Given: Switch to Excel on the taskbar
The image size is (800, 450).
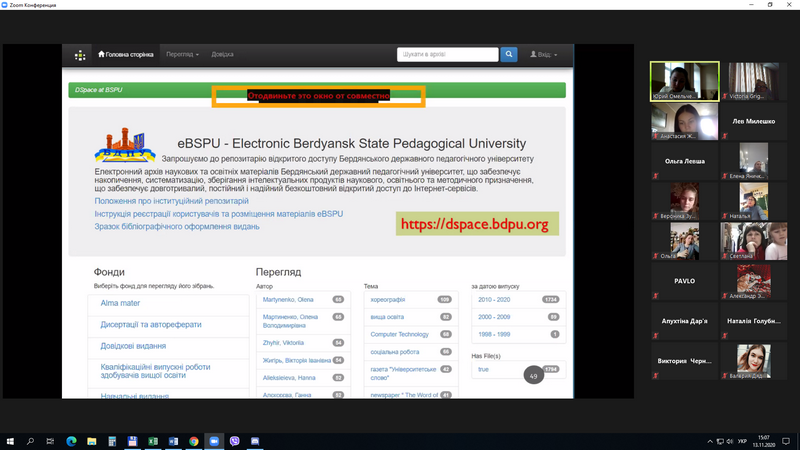Looking at the screenshot, I should [153, 441].
